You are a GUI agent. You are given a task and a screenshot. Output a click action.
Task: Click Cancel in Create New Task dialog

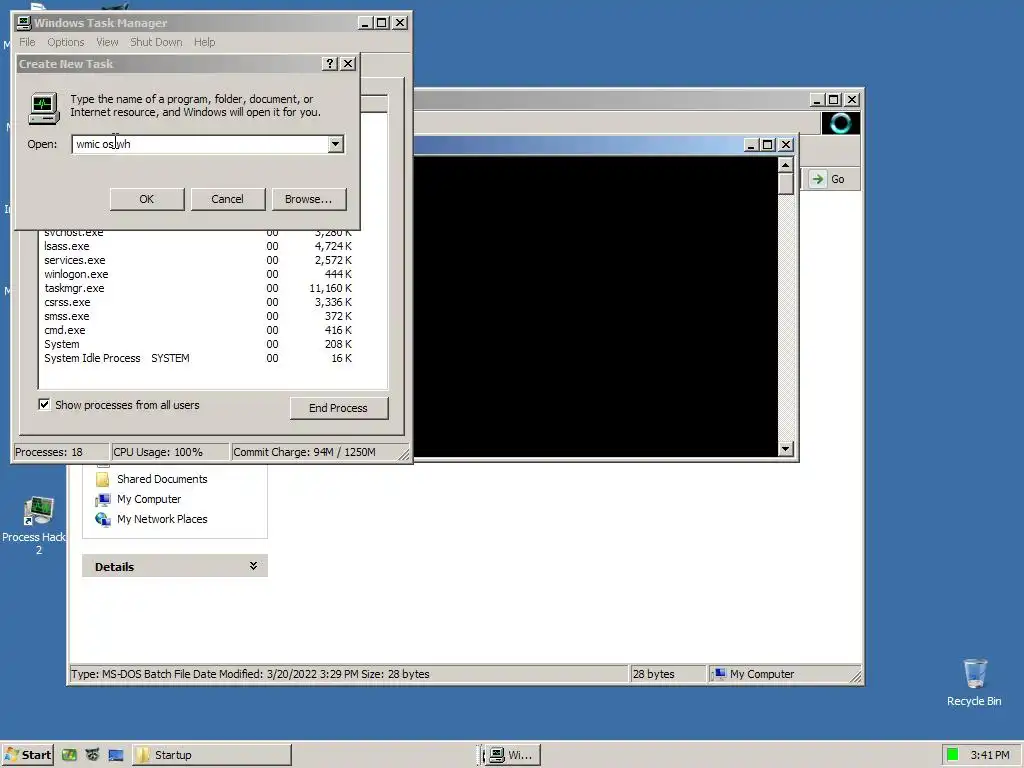(227, 199)
